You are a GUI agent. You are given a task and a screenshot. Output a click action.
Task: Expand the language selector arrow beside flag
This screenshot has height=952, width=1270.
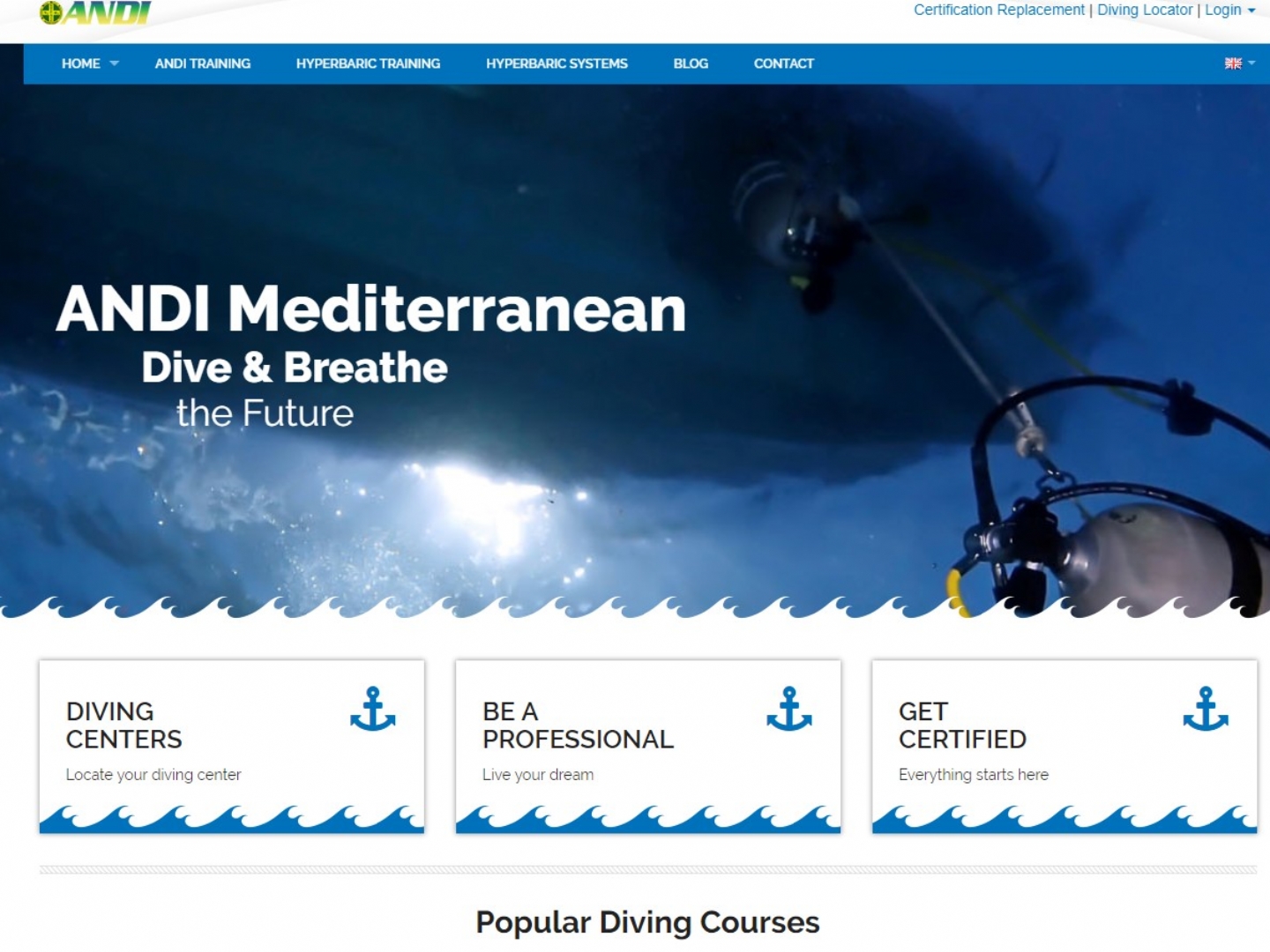point(1251,63)
